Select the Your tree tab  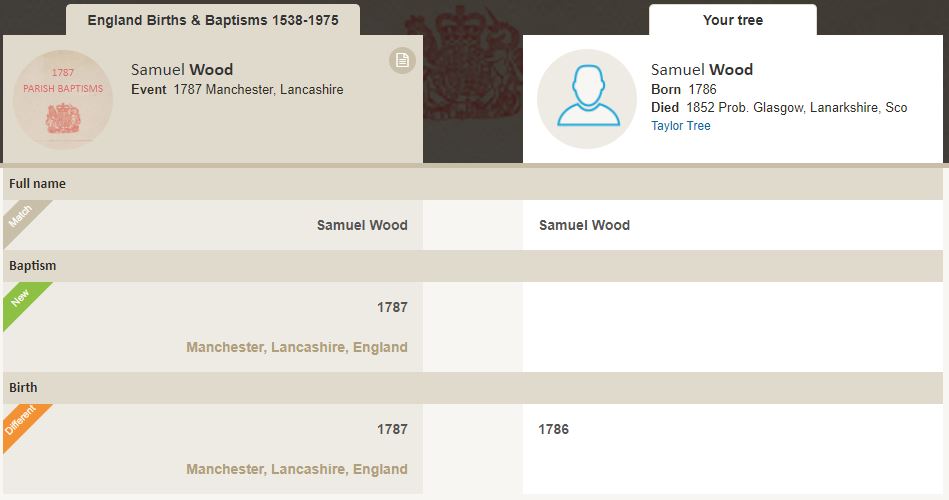click(733, 20)
